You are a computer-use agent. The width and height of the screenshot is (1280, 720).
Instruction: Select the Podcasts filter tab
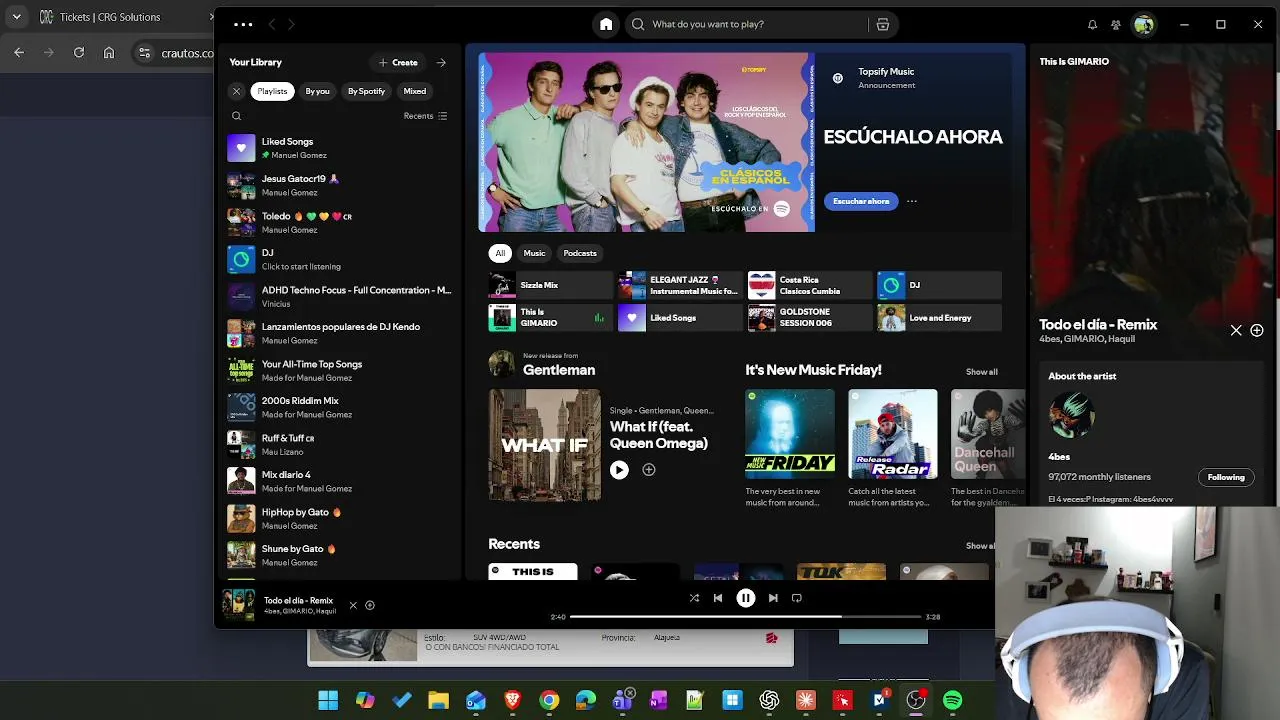[580, 253]
